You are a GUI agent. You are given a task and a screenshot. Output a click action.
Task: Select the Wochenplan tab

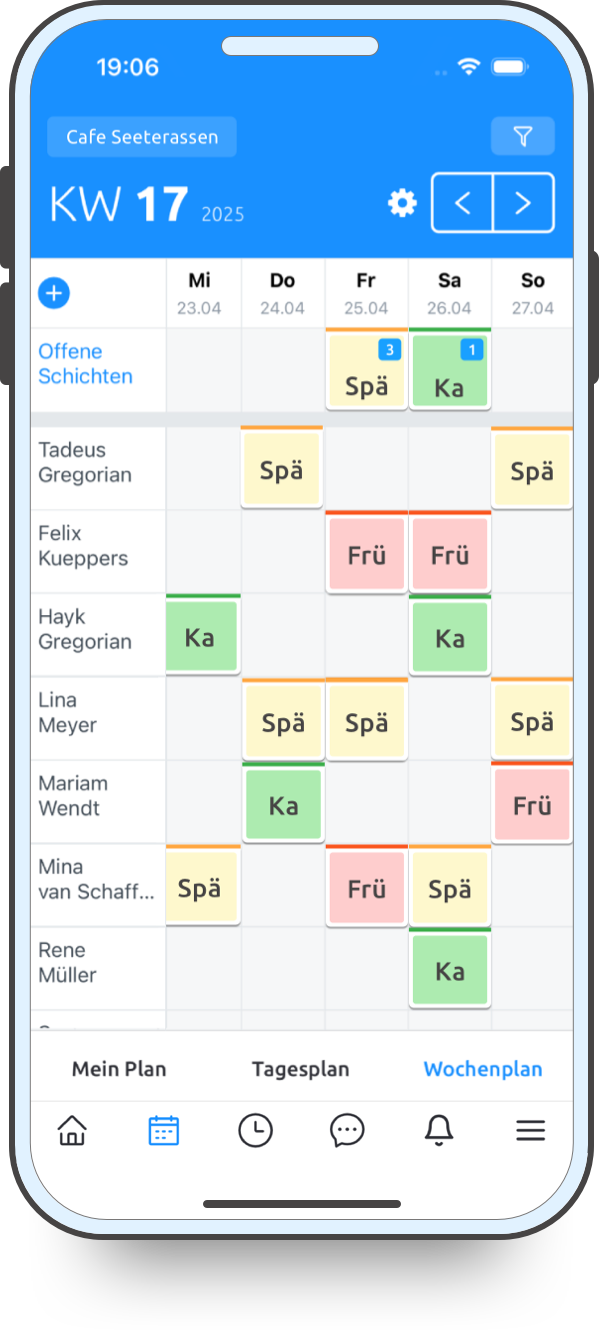coord(483,1069)
